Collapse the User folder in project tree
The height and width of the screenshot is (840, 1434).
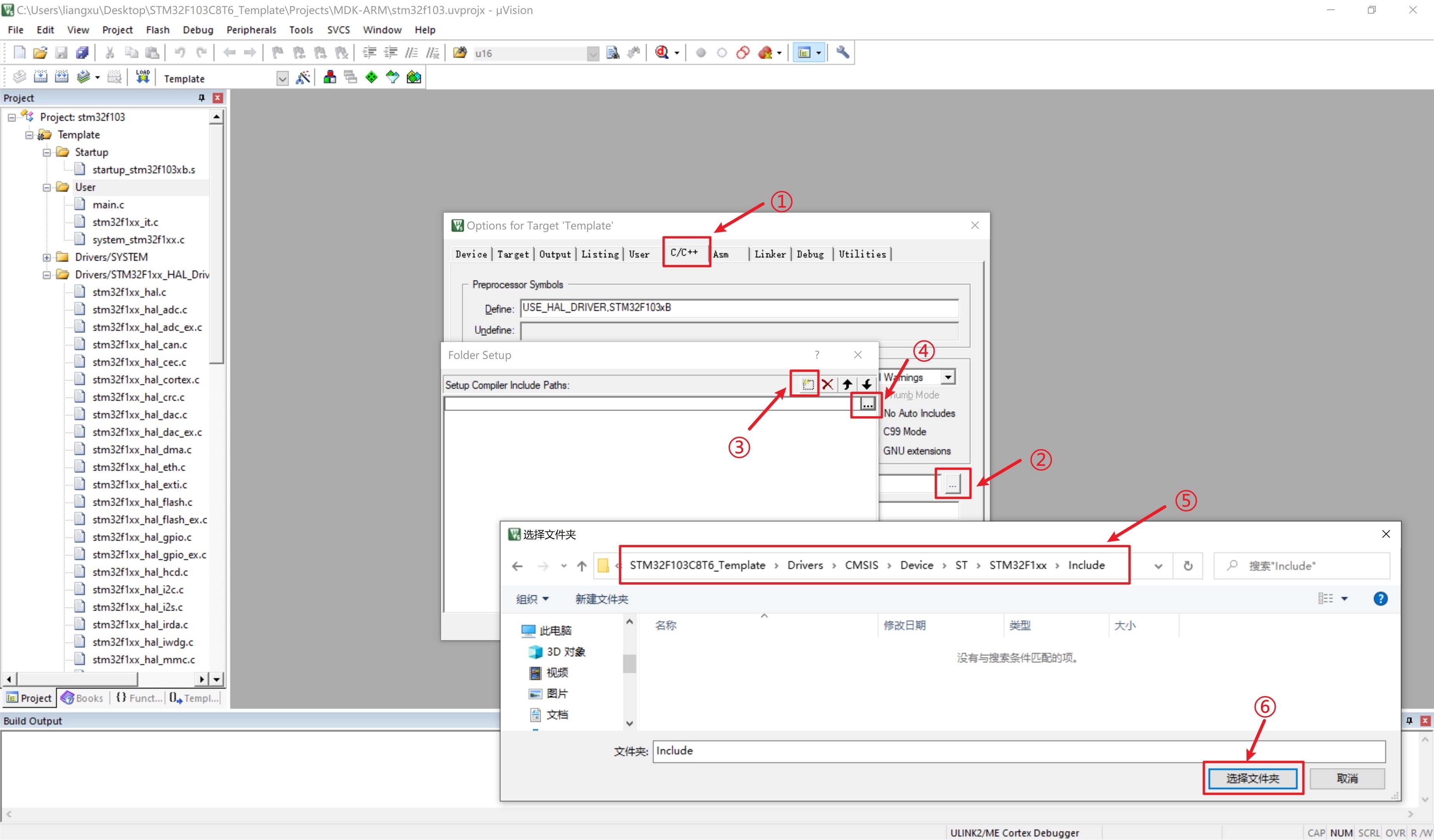47,188
